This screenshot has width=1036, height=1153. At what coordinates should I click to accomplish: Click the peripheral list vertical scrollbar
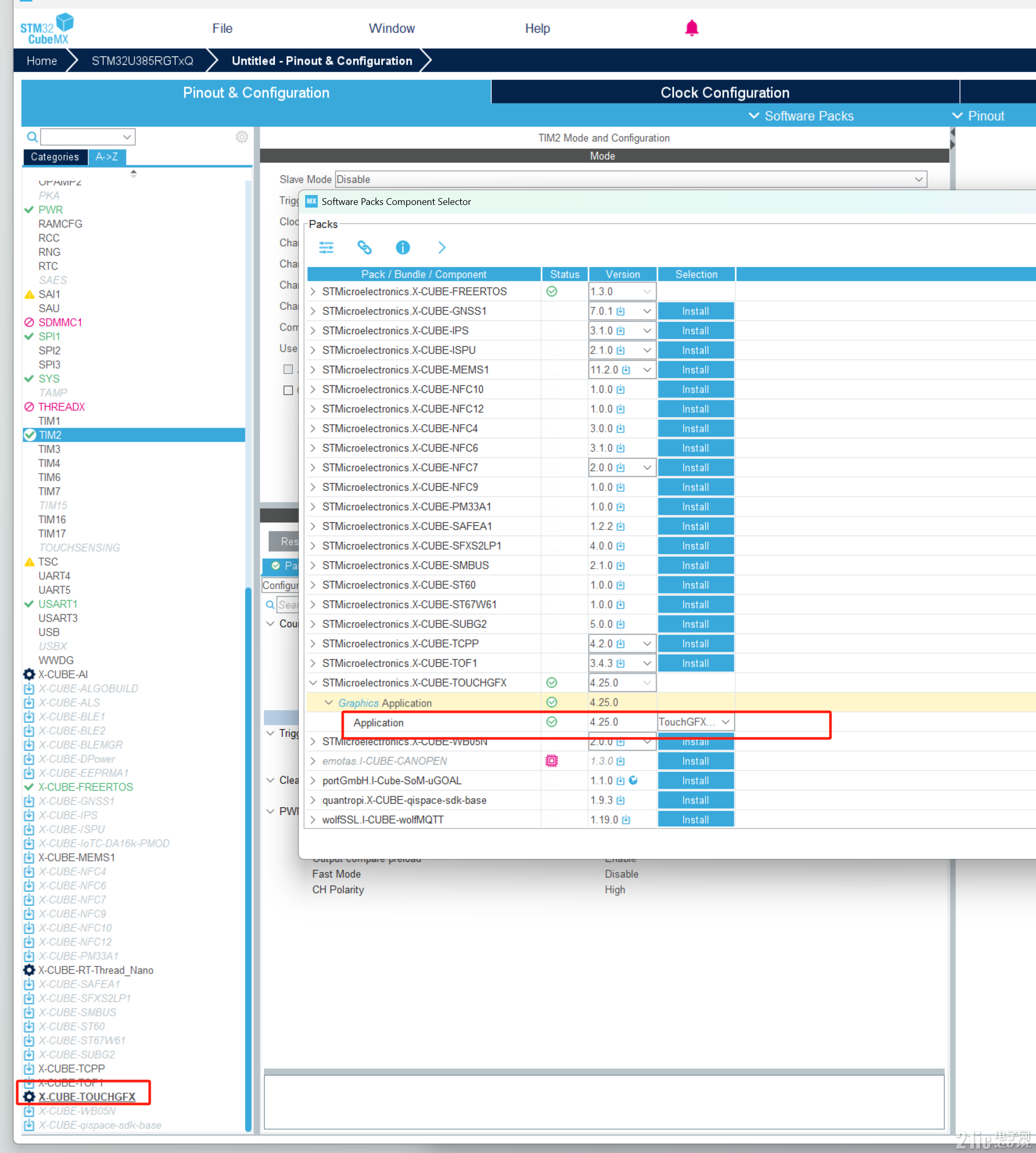(248, 859)
